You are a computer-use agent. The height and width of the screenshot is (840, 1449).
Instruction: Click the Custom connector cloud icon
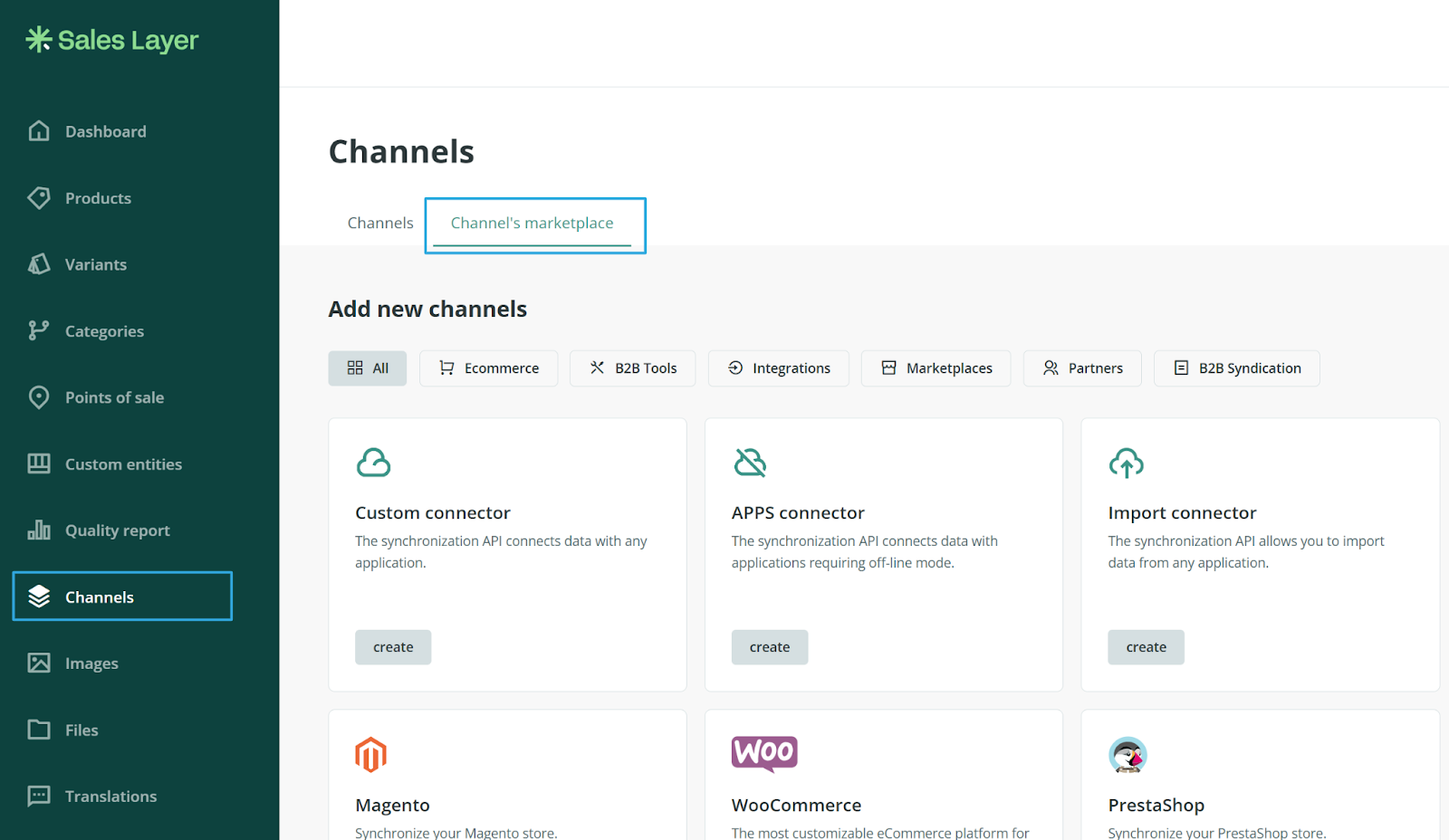click(x=373, y=463)
